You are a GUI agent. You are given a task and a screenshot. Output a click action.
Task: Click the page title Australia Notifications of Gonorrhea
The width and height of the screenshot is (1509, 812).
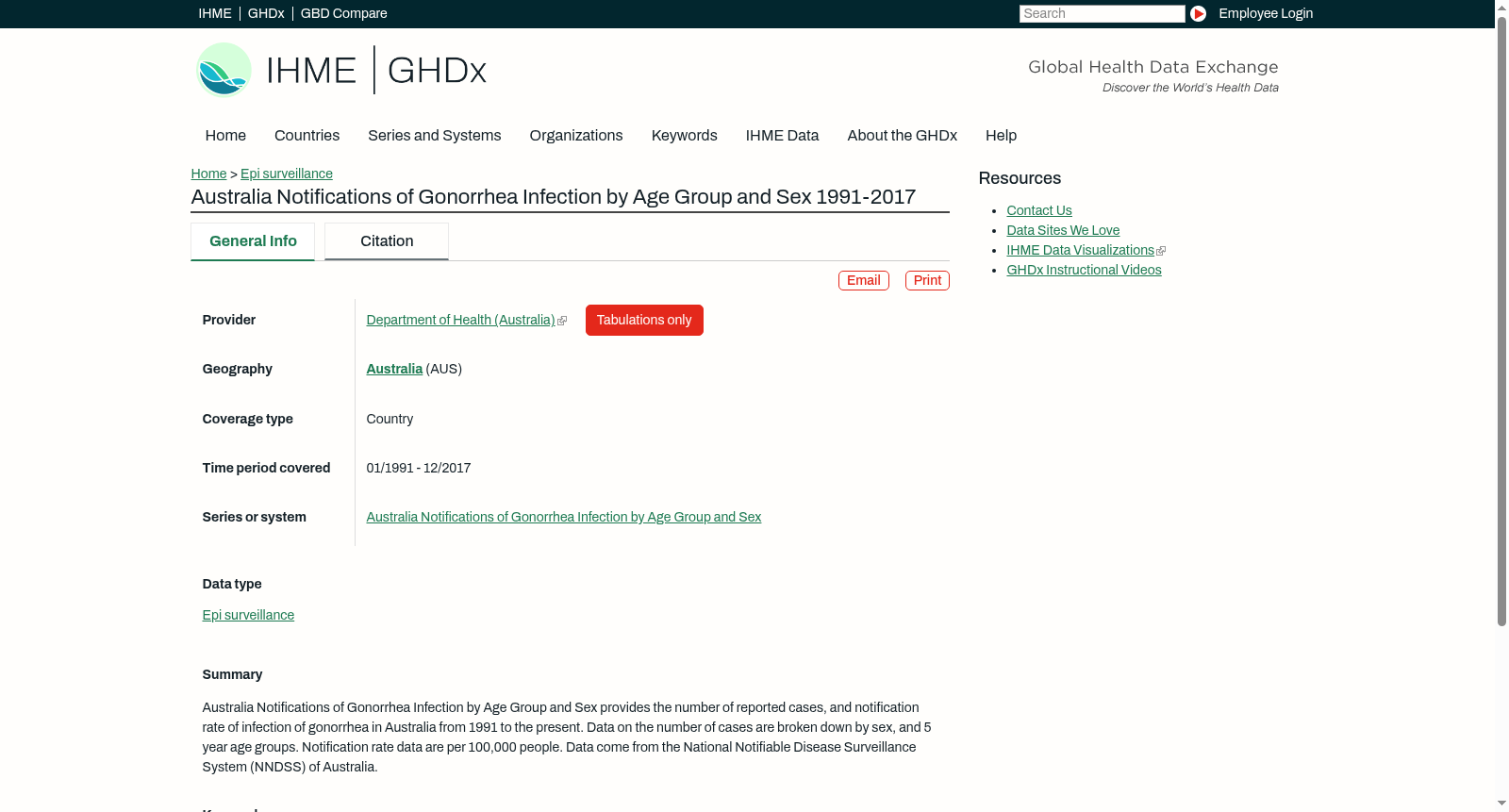tap(553, 197)
